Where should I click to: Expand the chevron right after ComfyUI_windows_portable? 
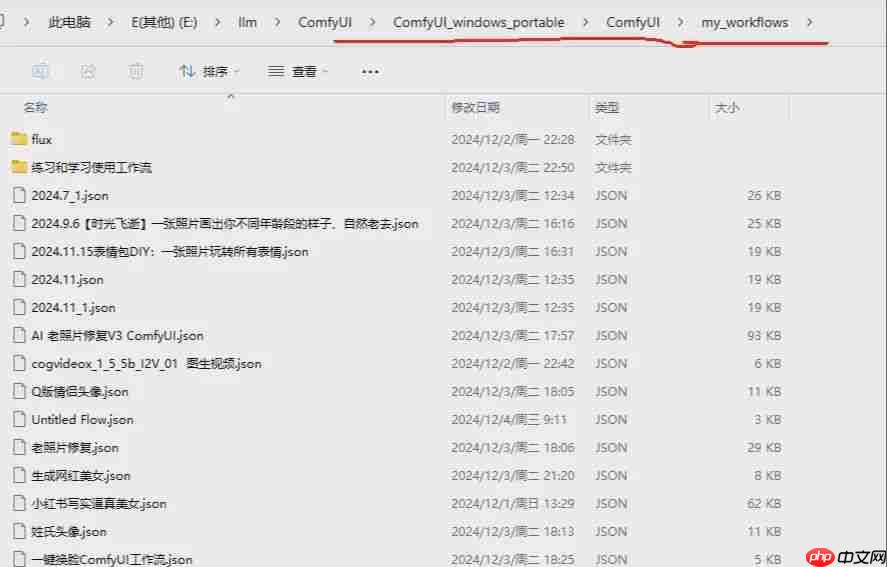click(585, 23)
